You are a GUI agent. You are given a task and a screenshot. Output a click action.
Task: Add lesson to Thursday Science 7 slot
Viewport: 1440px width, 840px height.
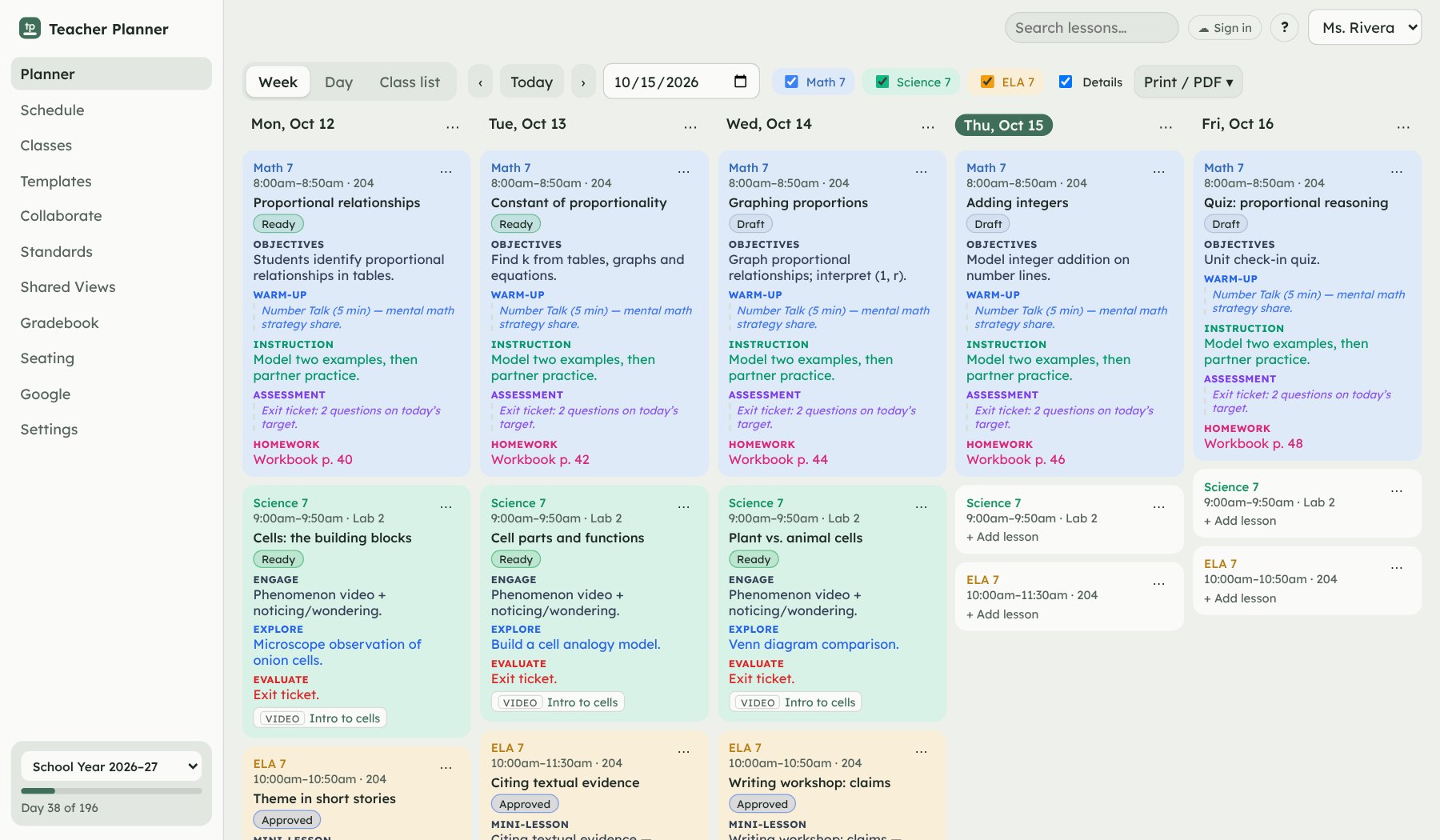tap(1002, 537)
